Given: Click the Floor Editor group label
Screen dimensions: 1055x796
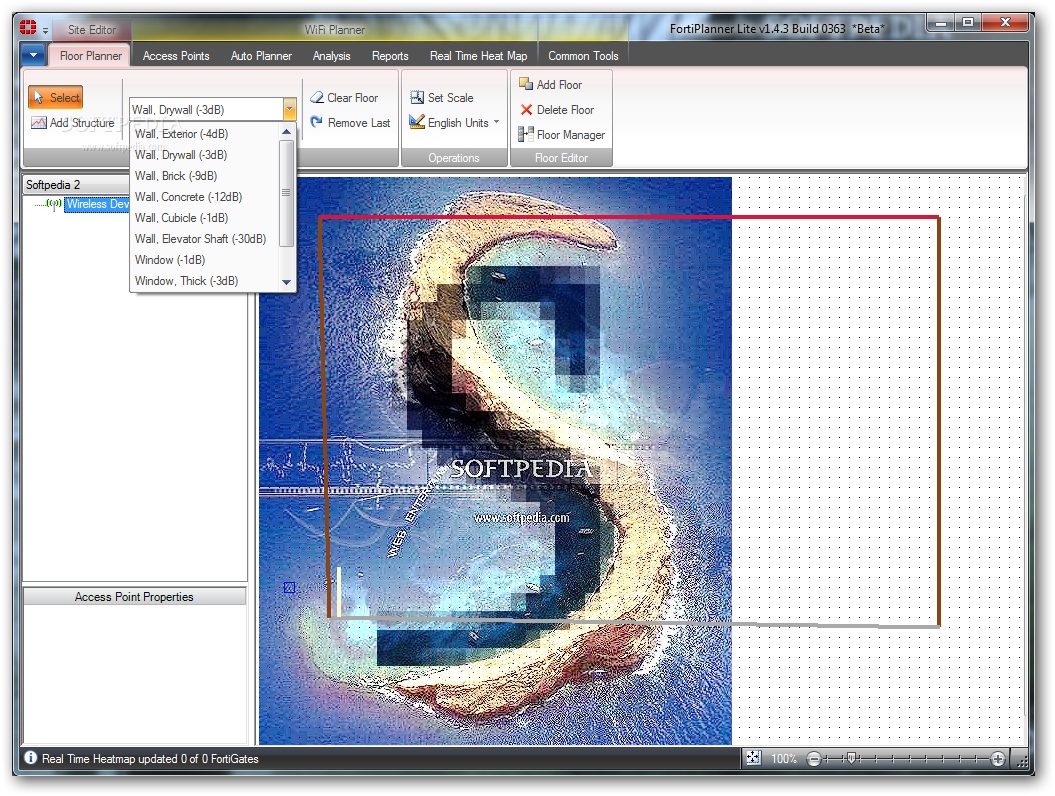Looking at the screenshot, I should (x=561, y=158).
